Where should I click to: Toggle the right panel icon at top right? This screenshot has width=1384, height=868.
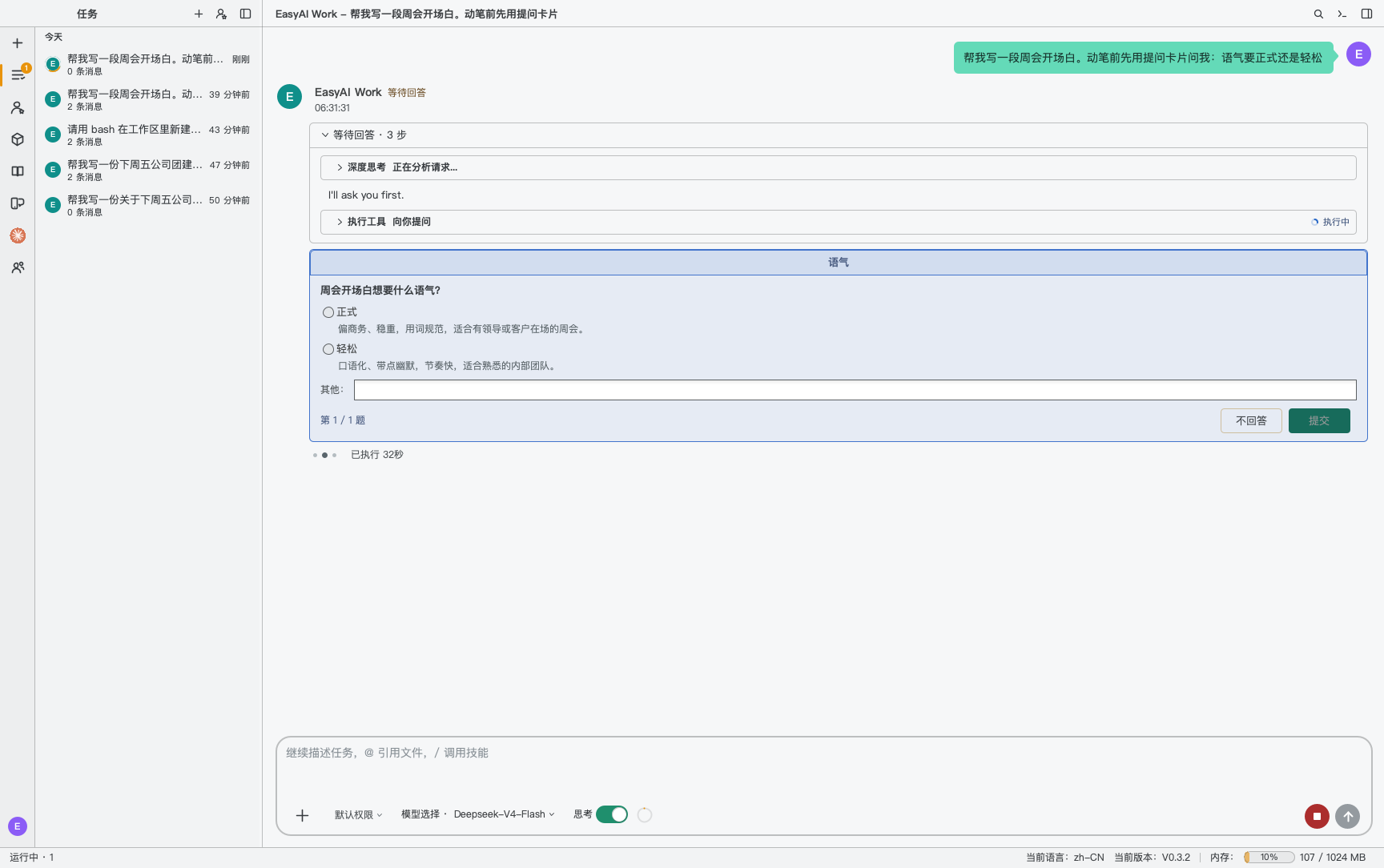1367,14
